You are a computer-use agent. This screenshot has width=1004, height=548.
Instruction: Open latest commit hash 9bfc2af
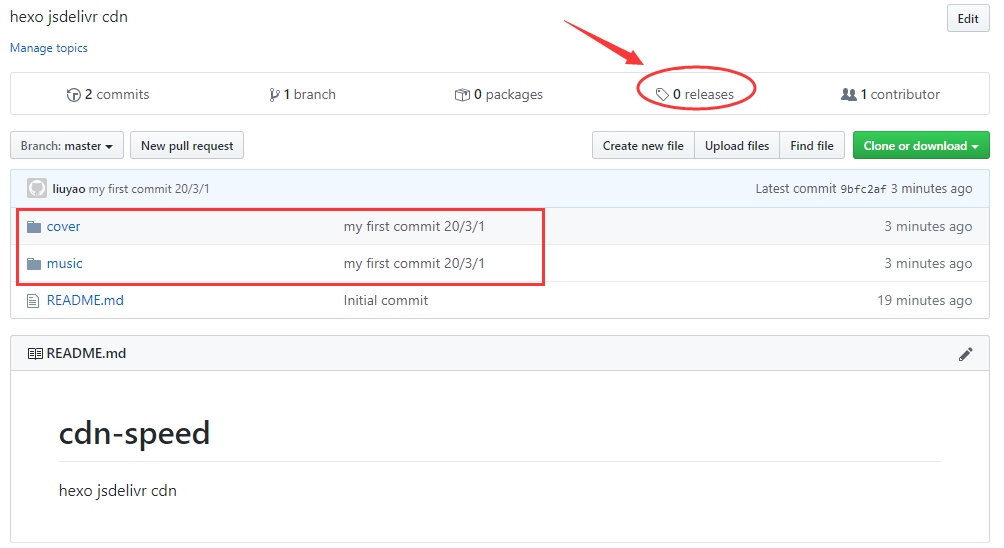pos(863,189)
